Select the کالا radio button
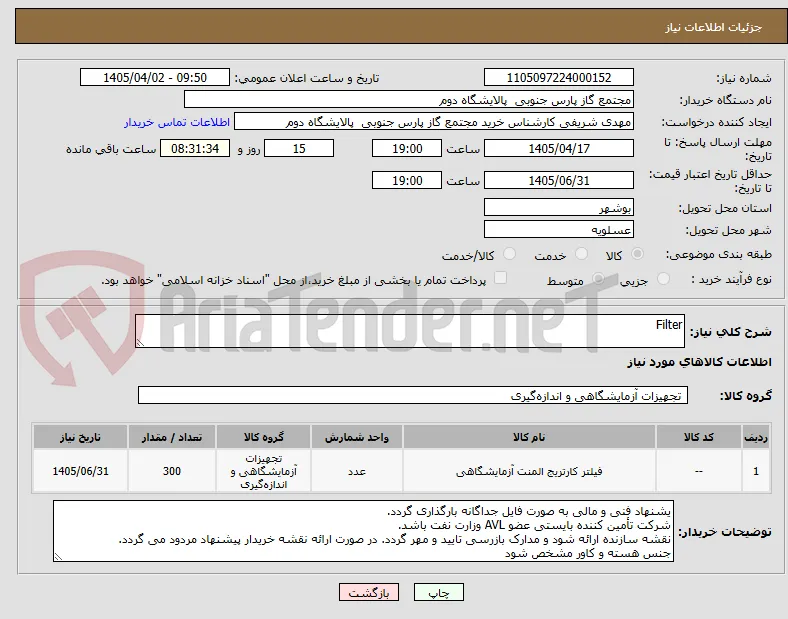 click(637, 254)
